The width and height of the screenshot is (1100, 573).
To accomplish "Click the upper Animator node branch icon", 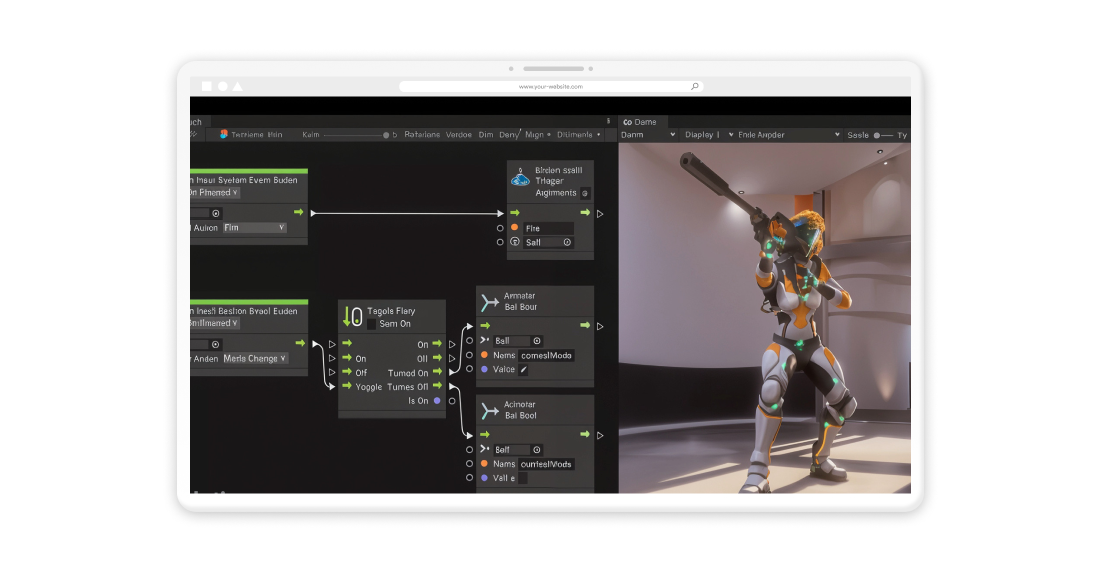I will (x=490, y=302).
